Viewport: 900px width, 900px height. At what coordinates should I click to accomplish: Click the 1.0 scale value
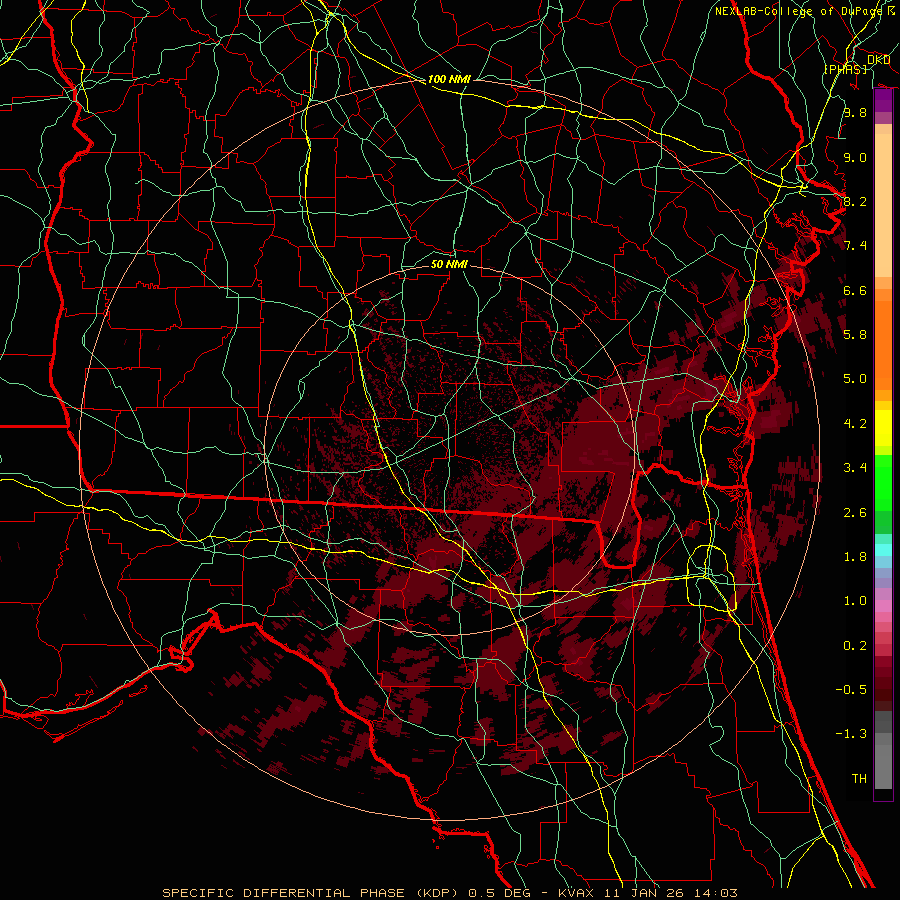point(855,601)
